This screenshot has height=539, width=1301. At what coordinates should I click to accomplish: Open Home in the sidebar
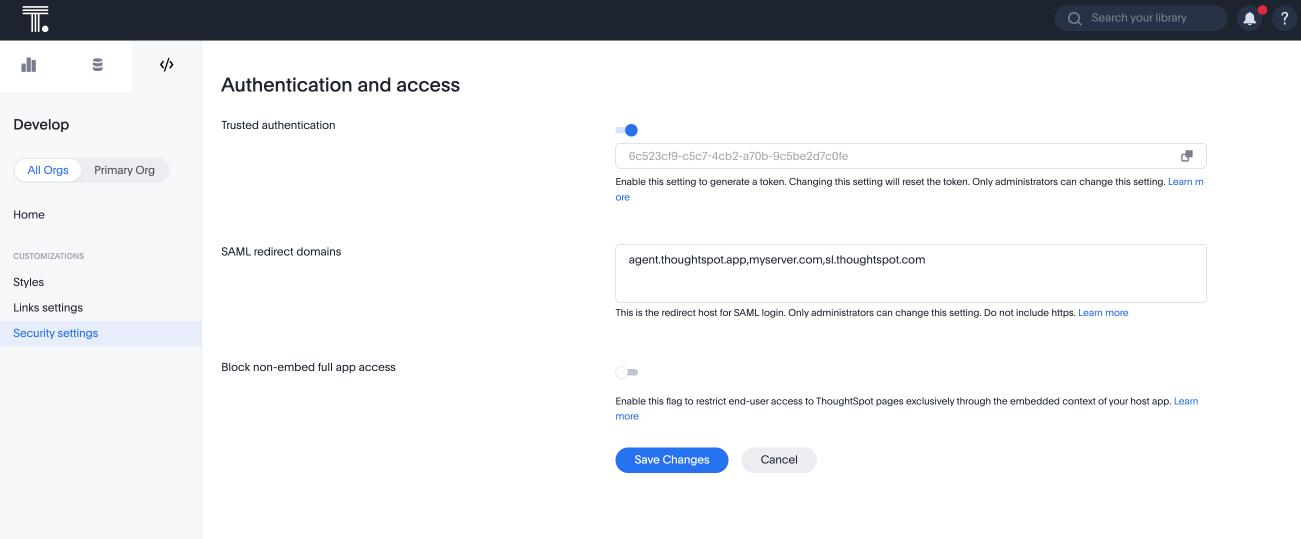click(x=29, y=215)
